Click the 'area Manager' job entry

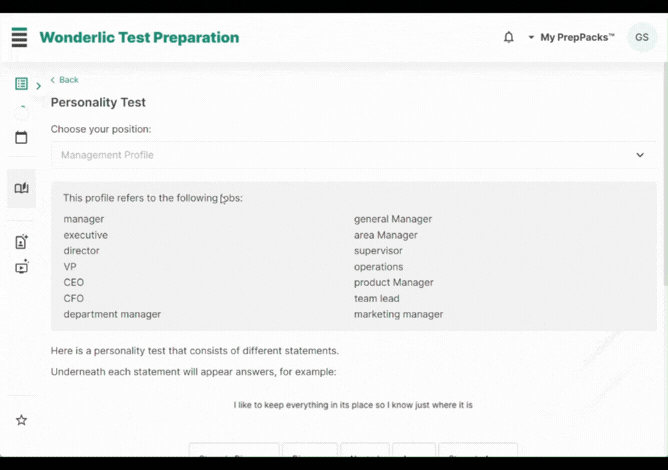pyautogui.click(x=386, y=235)
